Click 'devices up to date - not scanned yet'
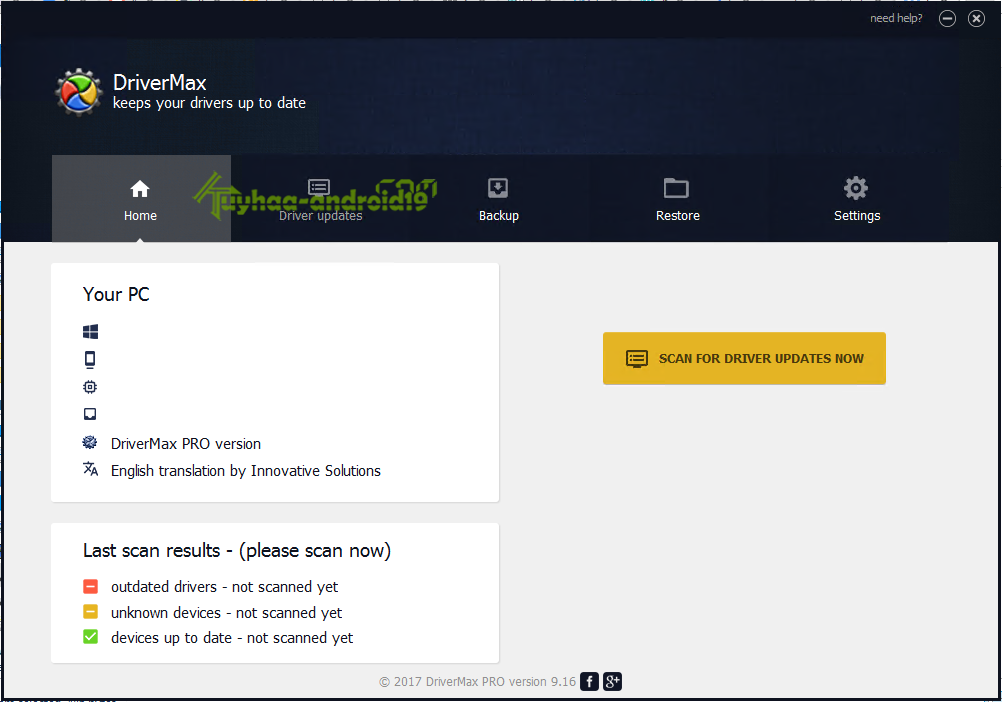The width and height of the screenshot is (1002, 702). click(232, 638)
